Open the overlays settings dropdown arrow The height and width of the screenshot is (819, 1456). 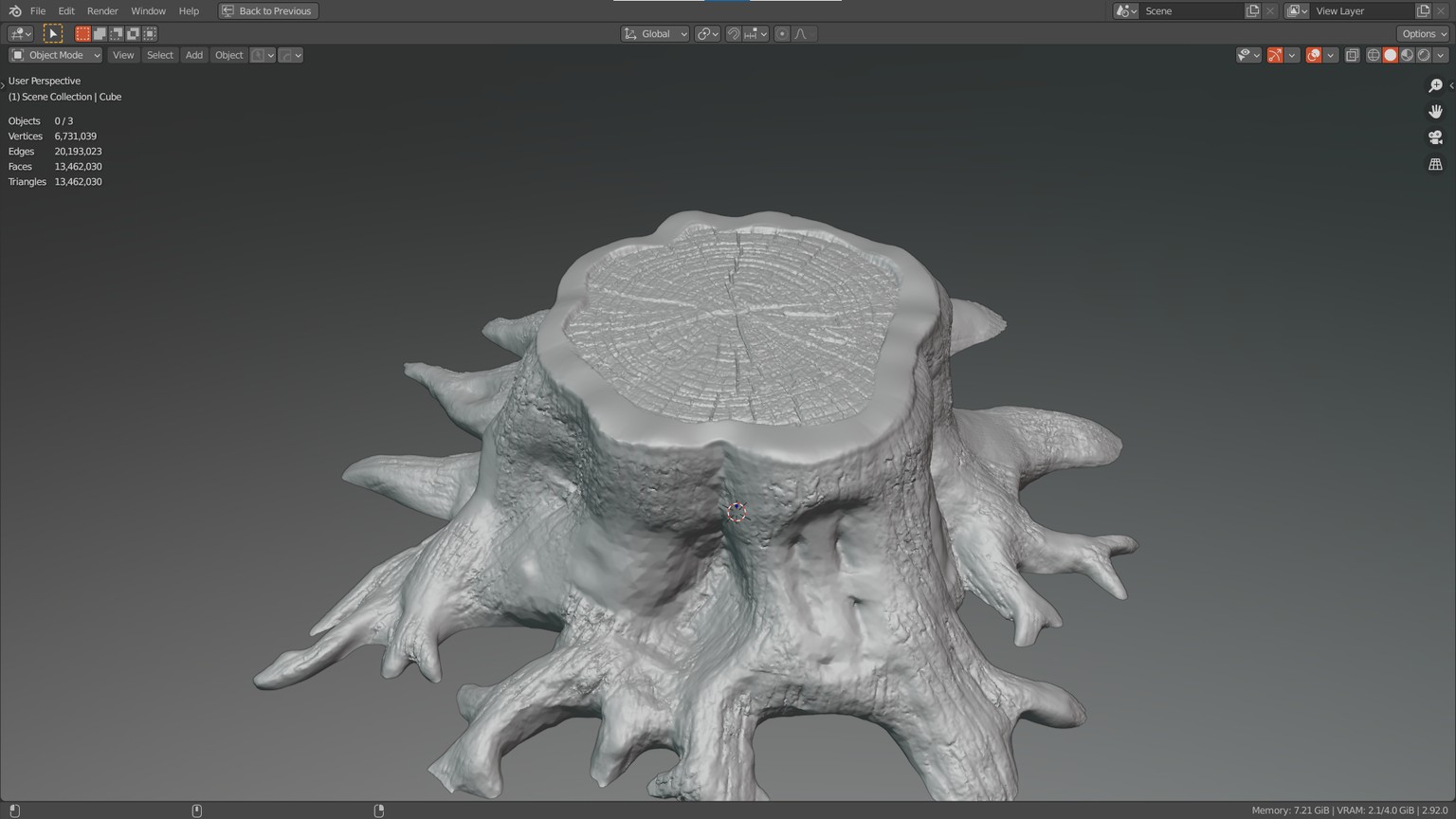pos(1331,55)
